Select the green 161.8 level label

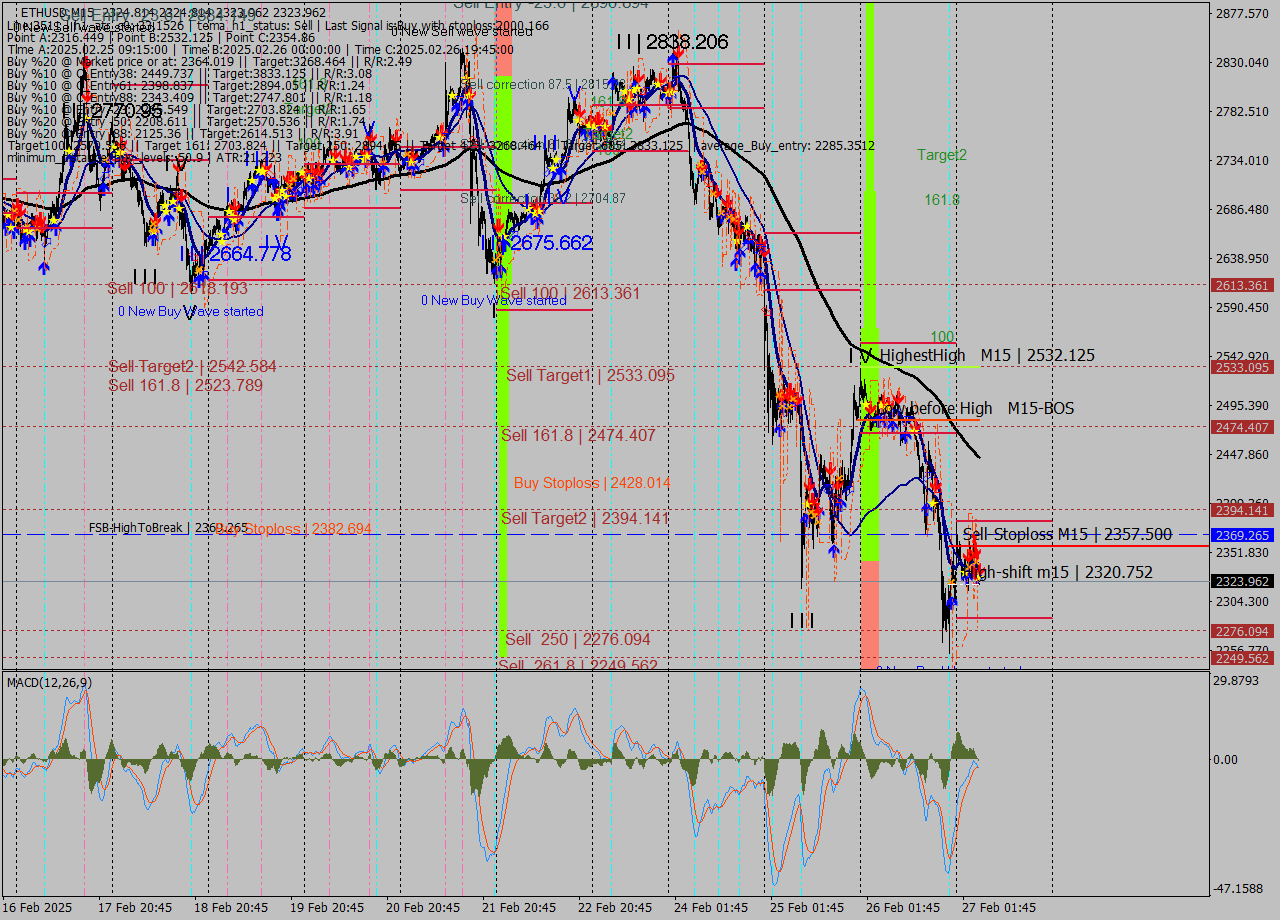(x=941, y=200)
